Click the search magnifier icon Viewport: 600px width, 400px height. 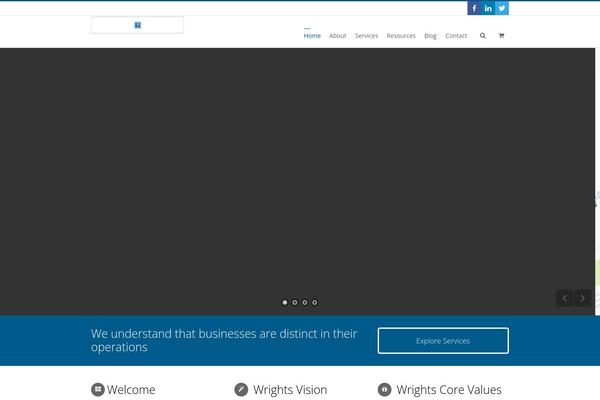(483, 36)
